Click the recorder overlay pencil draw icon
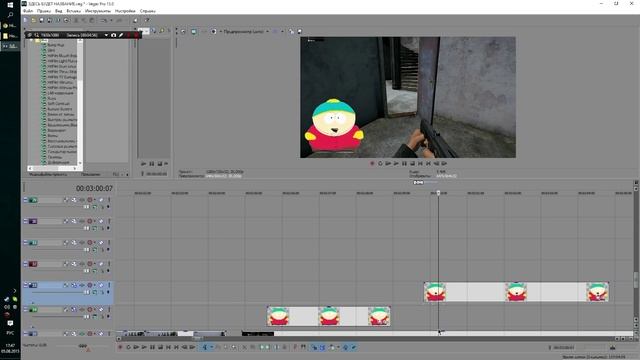This screenshot has height=360, width=640. tap(121, 35)
